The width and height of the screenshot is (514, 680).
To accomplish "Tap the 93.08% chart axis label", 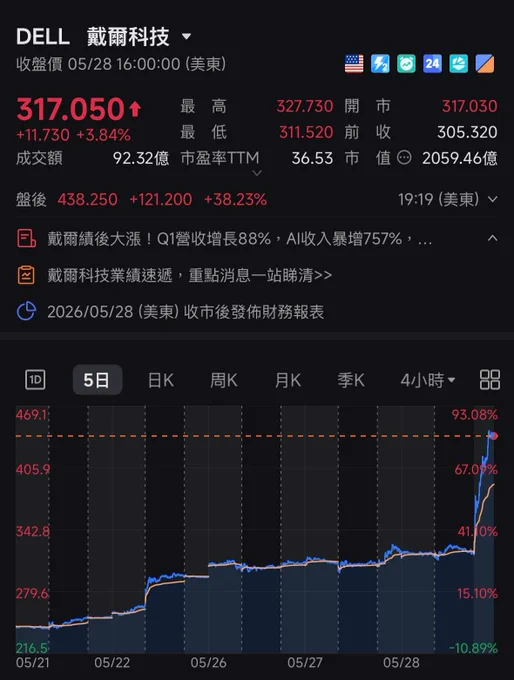I will pos(475,415).
